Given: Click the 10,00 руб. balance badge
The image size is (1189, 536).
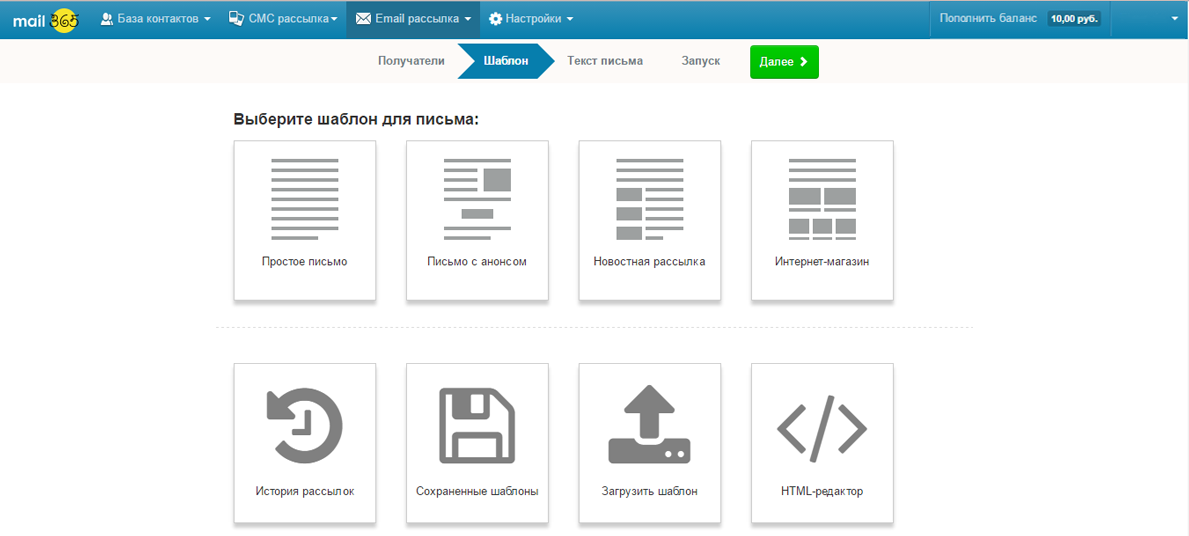Looking at the screenshot, I should pos(1074,19).
